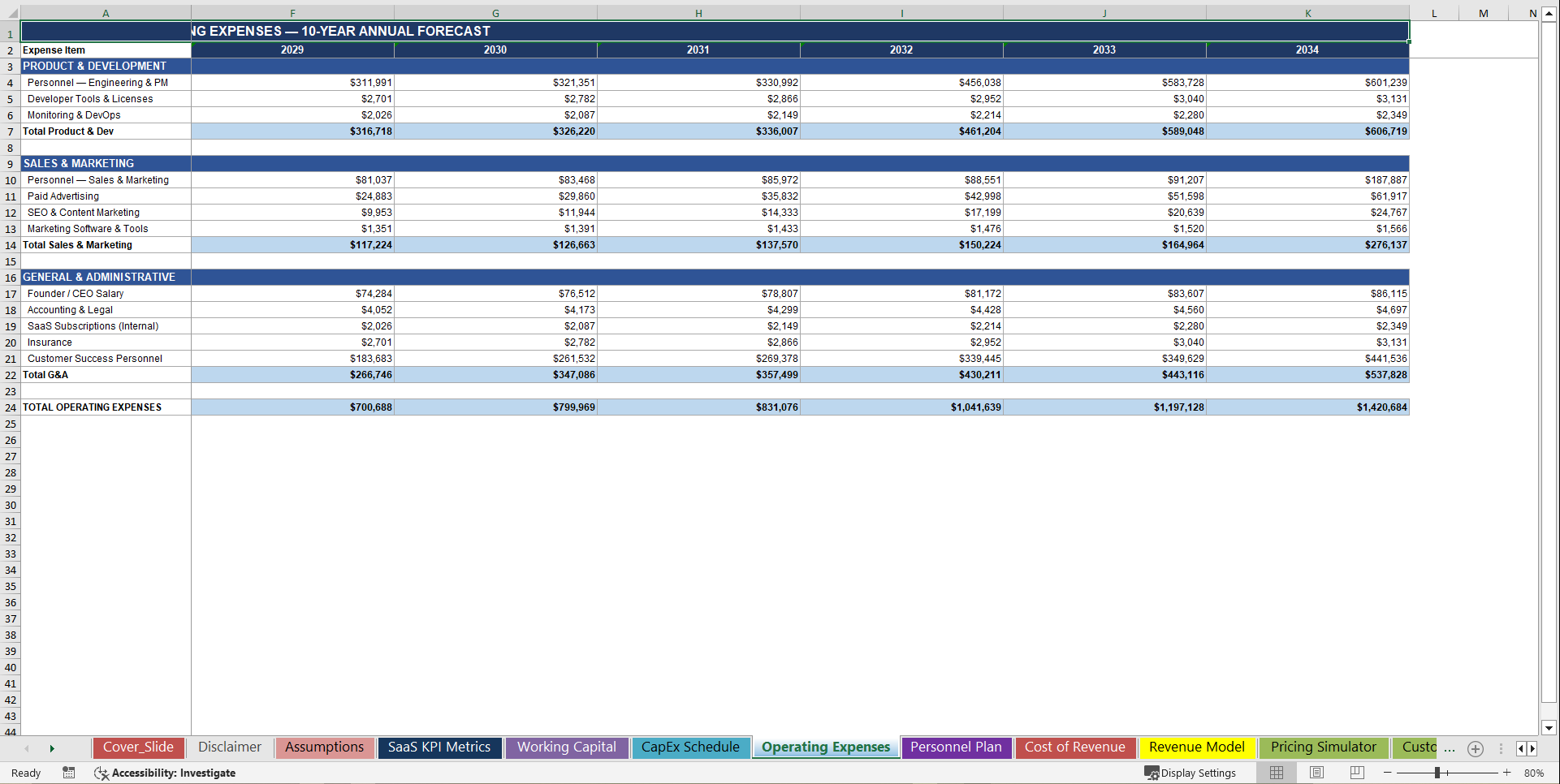Expand the hidden sheets ellipsis in tab bar
Image resolution: width=1560 pixels, height=784 pixels.
point(1450,748)
